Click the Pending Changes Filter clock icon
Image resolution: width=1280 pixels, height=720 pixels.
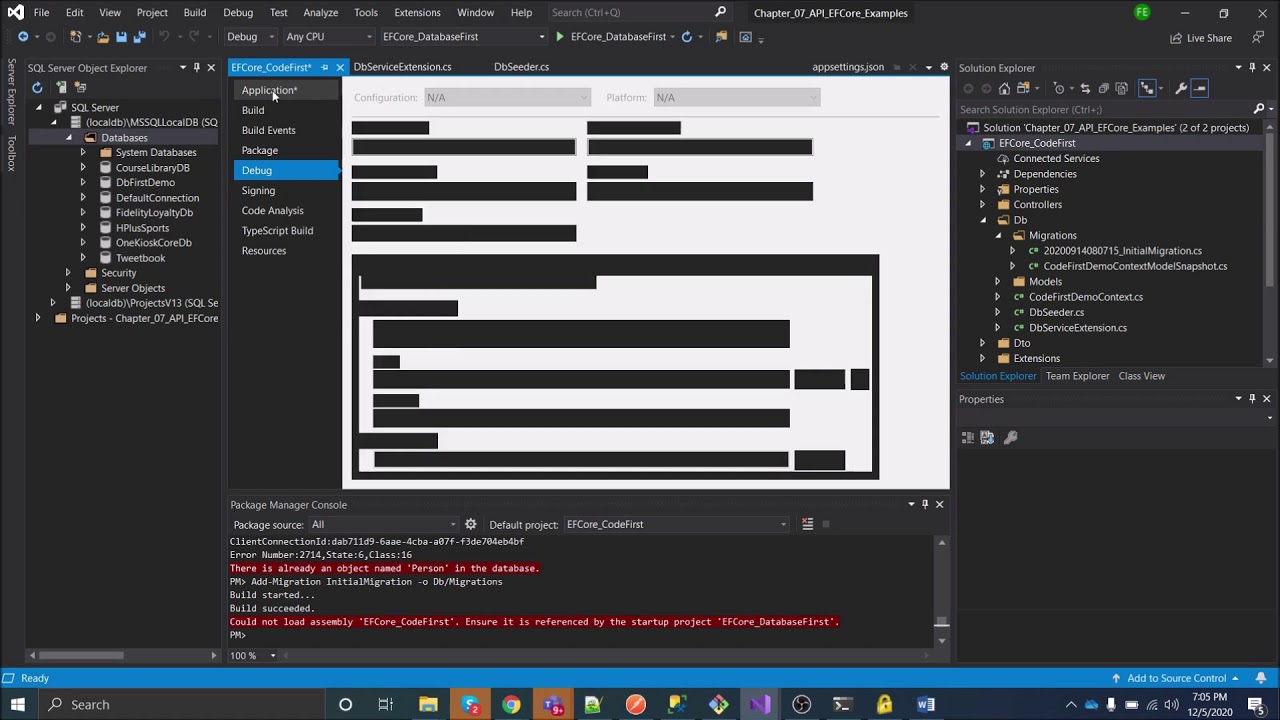[1061, 88]
